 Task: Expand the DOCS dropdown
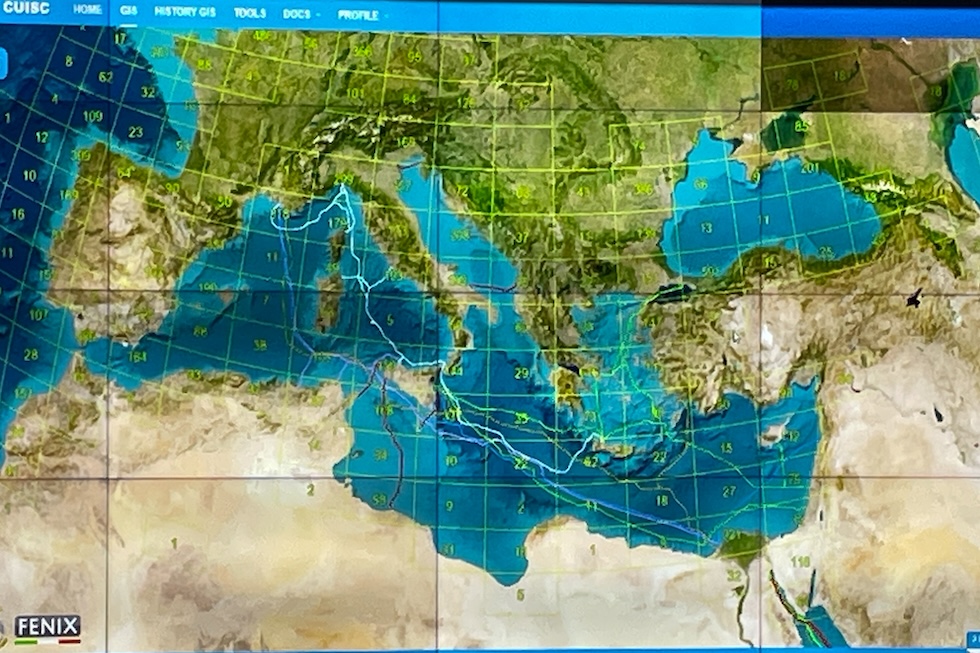(x=300, y=15)
